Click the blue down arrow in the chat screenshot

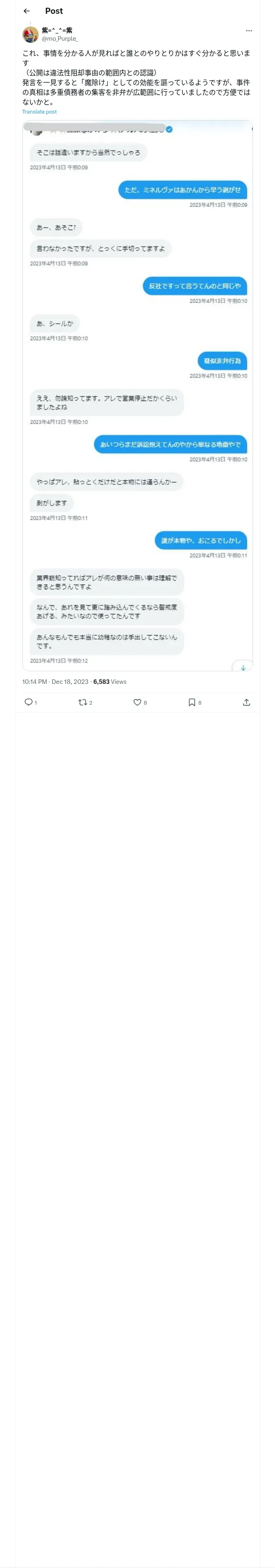[x=243, y=667]
